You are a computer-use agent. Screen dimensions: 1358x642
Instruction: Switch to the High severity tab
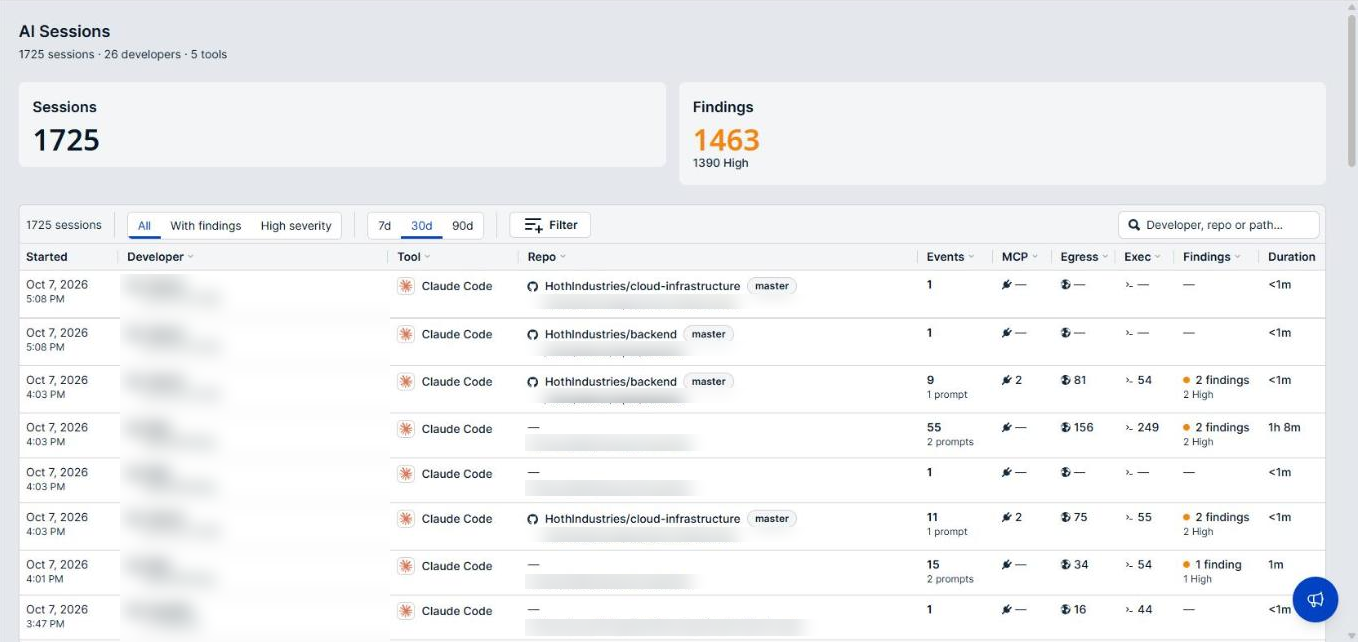tap(296, 226)
